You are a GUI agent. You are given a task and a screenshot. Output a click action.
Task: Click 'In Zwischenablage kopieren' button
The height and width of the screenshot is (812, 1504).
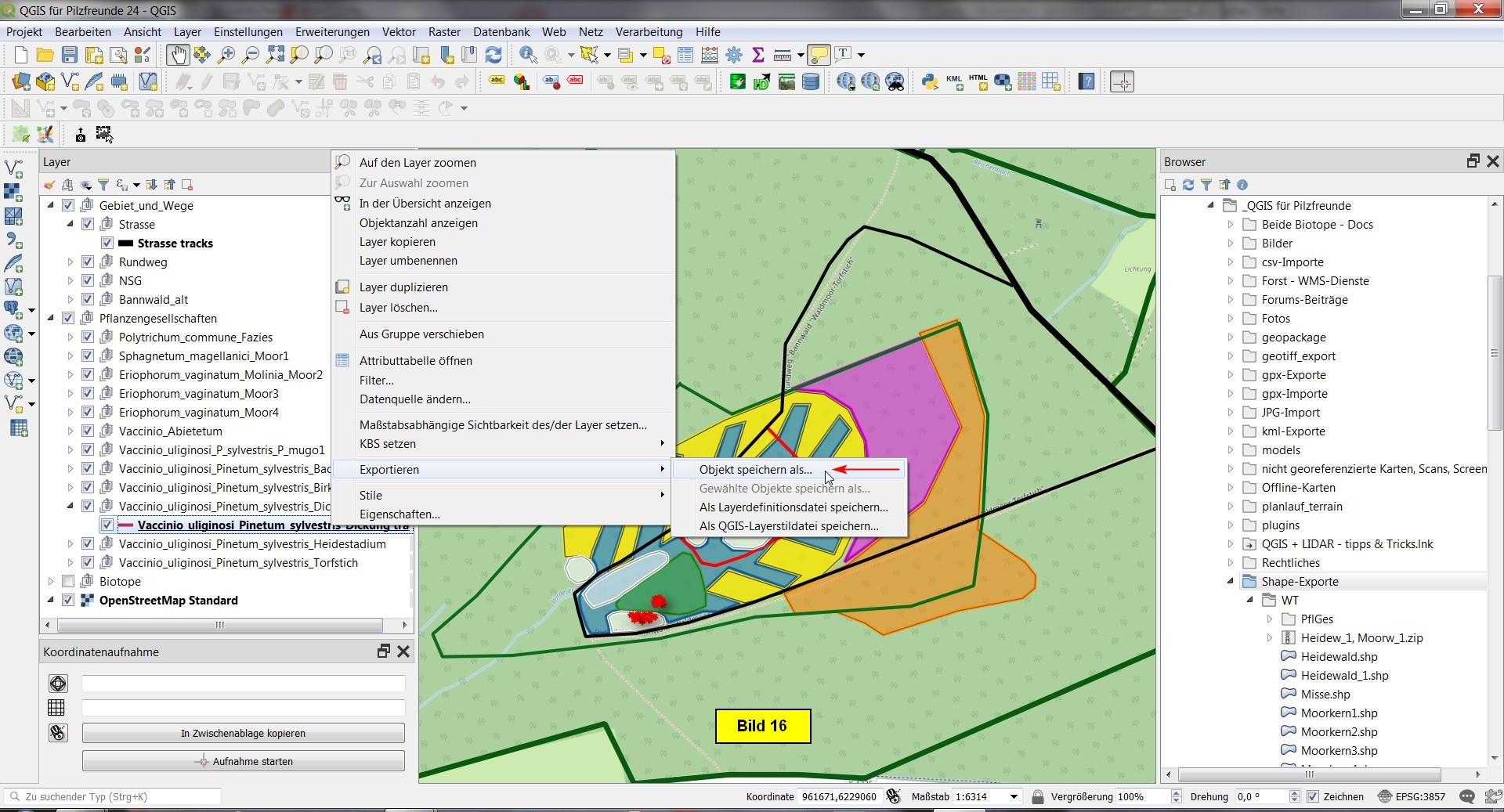[243, 734]
